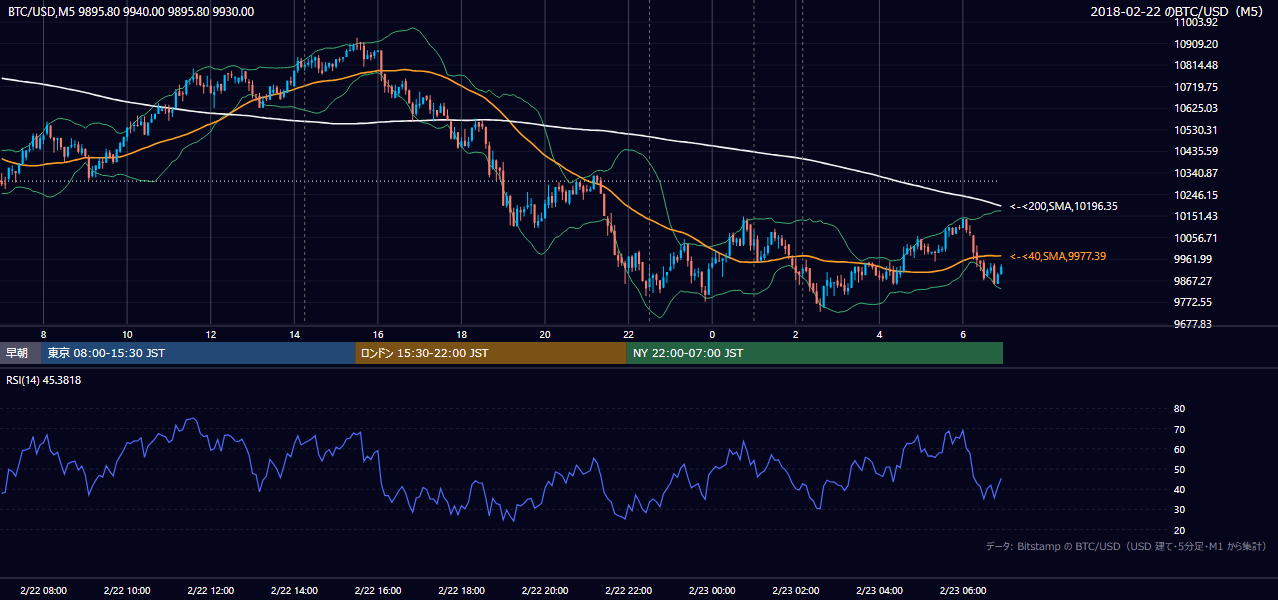Click hour tick 12 under price chart
The image size is (1278, 600).
[211, 334]
